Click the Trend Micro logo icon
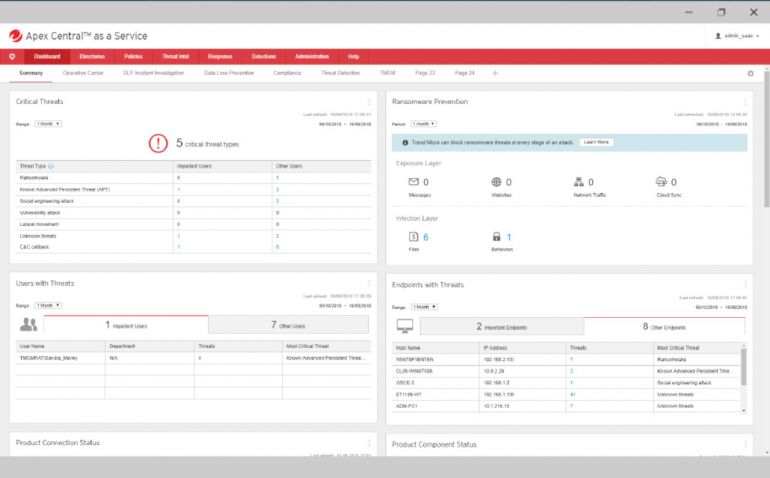 [14, 34]
